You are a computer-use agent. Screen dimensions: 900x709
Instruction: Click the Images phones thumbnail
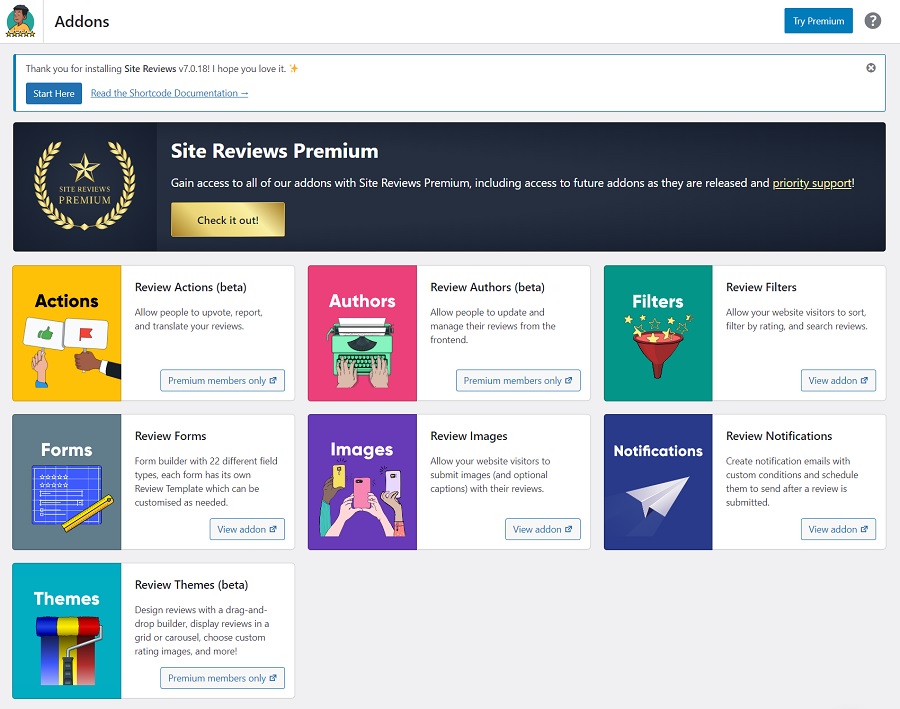coord(362,482)
